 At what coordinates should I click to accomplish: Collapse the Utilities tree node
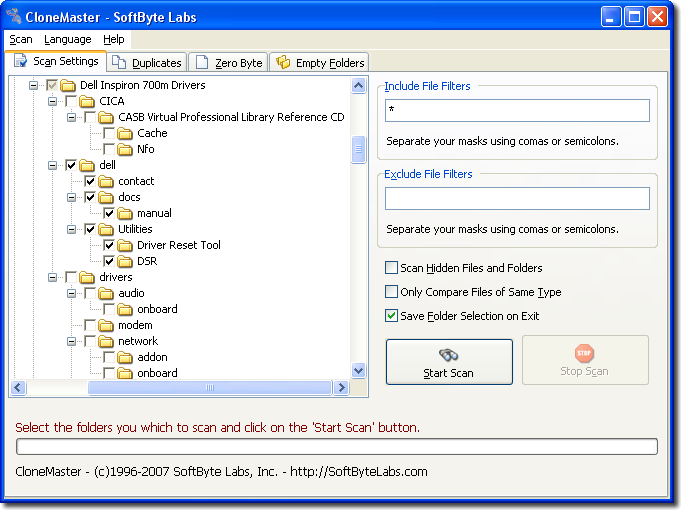[x=71, y=229]
